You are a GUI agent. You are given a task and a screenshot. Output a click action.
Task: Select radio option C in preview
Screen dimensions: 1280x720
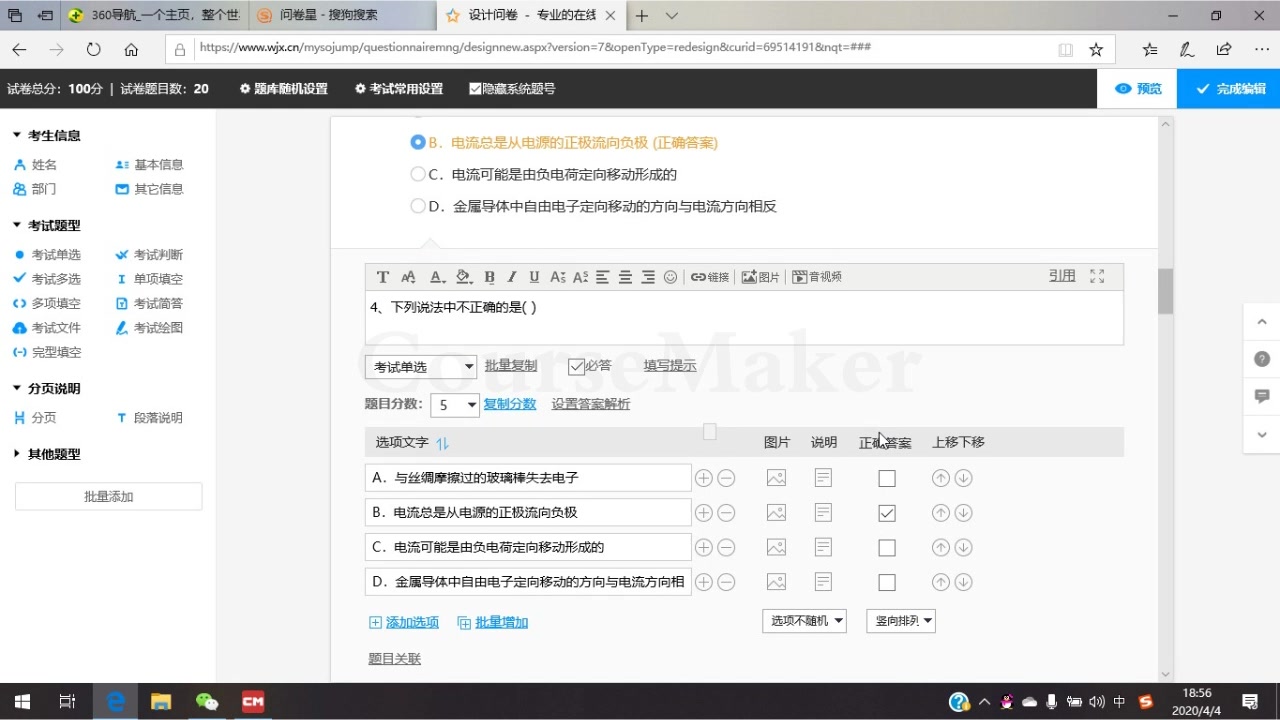[418, 174]
